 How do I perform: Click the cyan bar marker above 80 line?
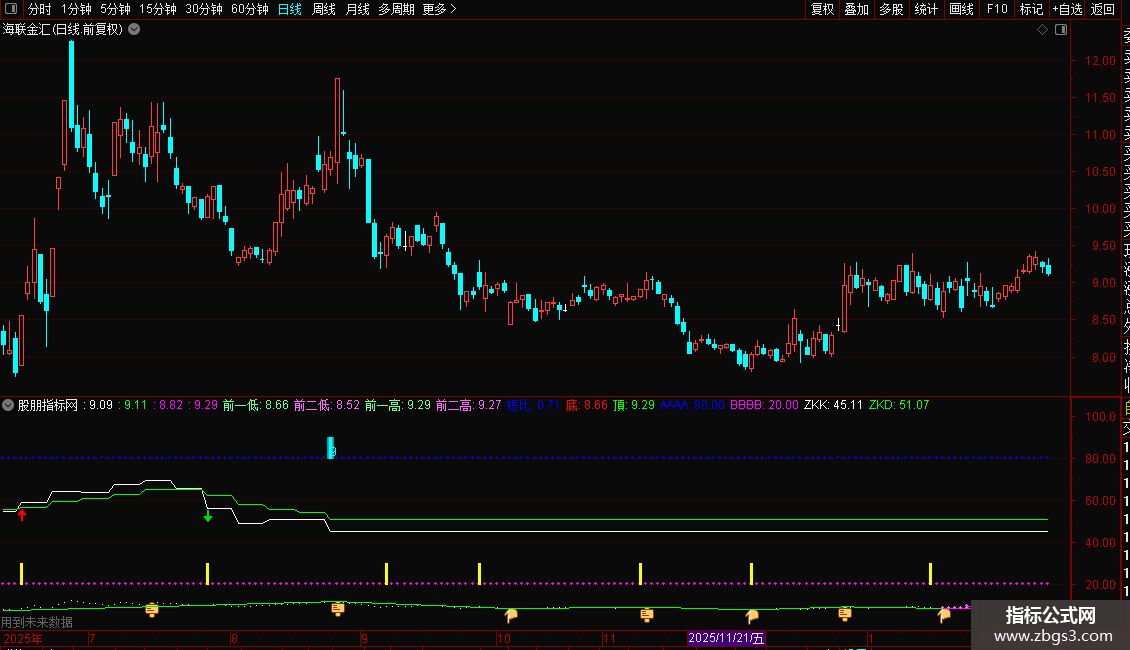(331, 448)
